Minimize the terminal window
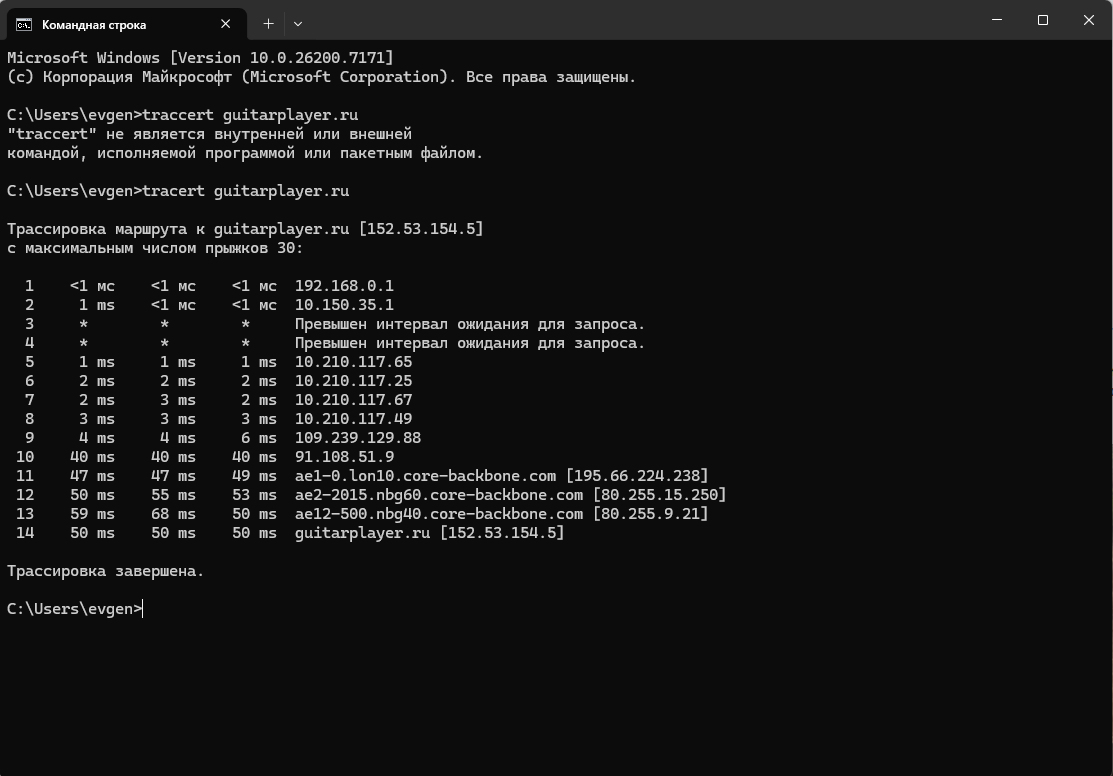 point(997,20)
